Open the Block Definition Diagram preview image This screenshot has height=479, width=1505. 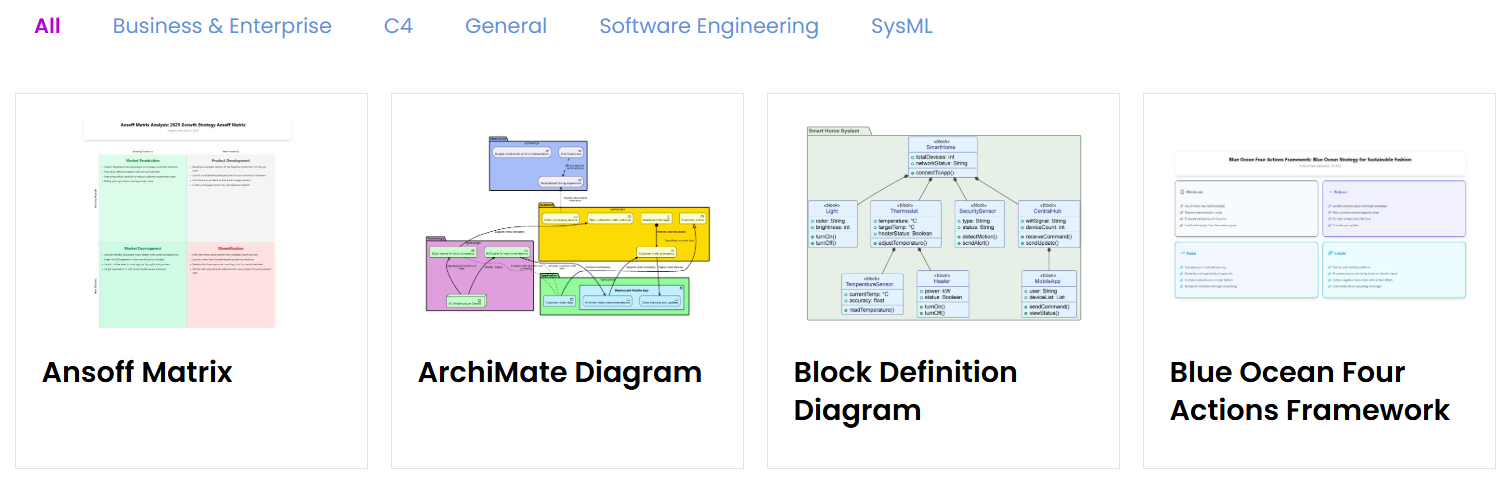943,223
